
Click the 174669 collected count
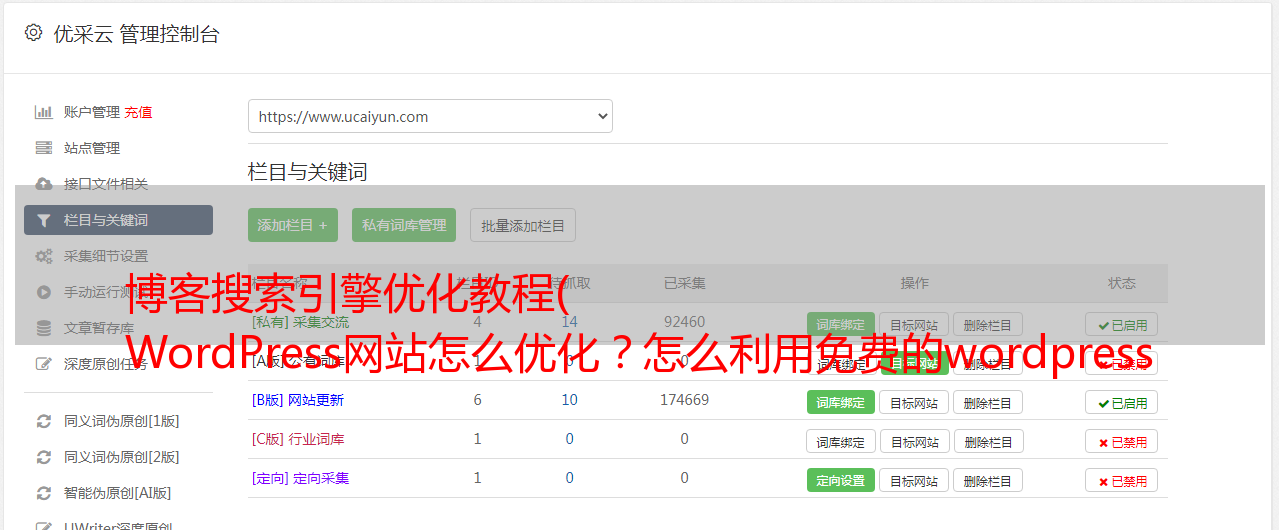coord(684,400)
